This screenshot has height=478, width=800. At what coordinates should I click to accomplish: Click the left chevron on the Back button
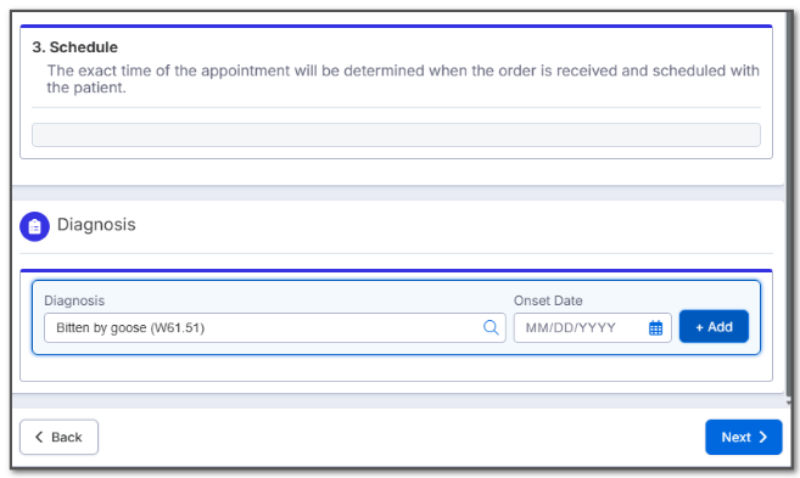[39, 437]
